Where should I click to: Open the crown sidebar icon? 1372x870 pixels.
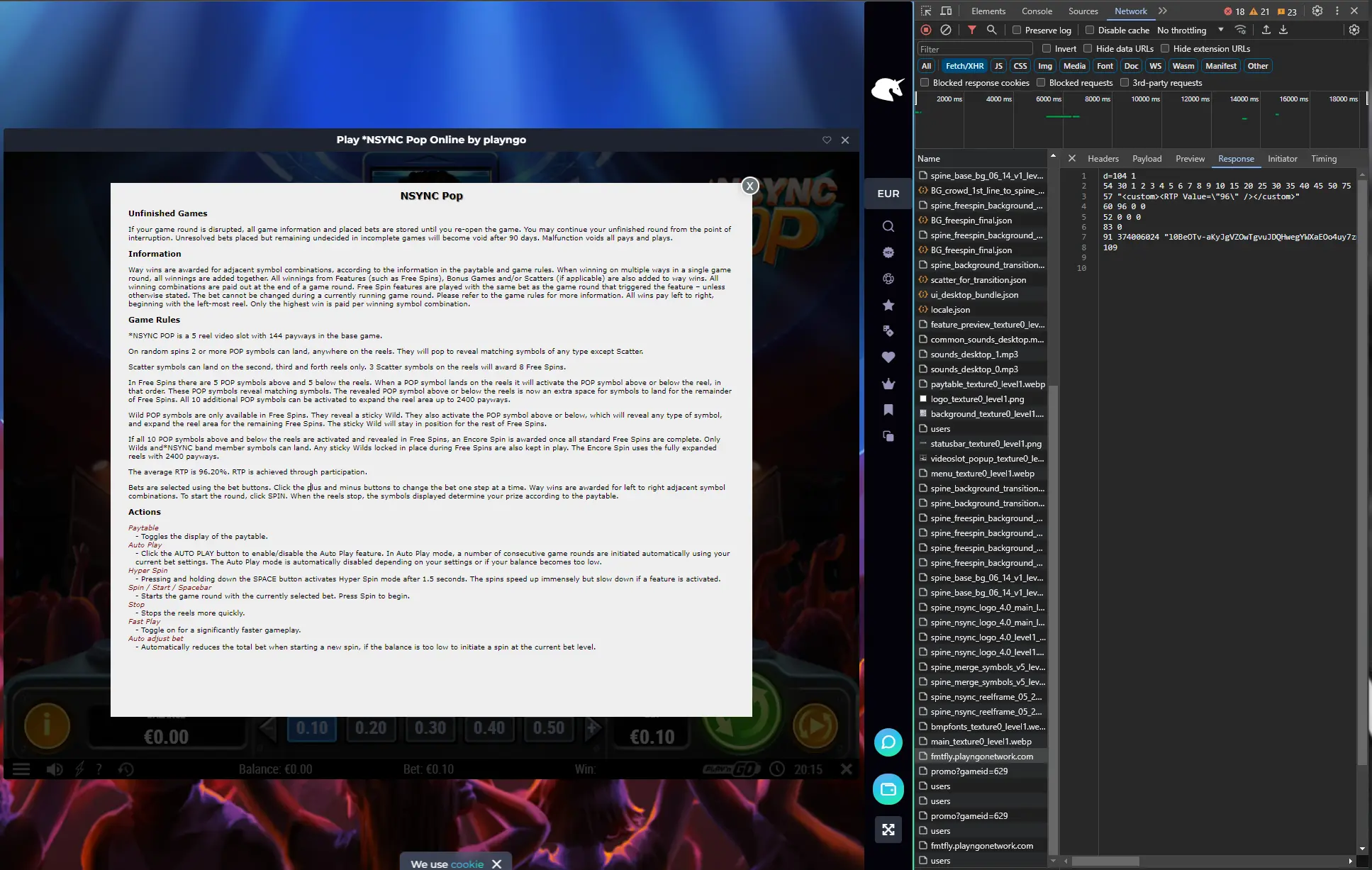click(888, 384)
